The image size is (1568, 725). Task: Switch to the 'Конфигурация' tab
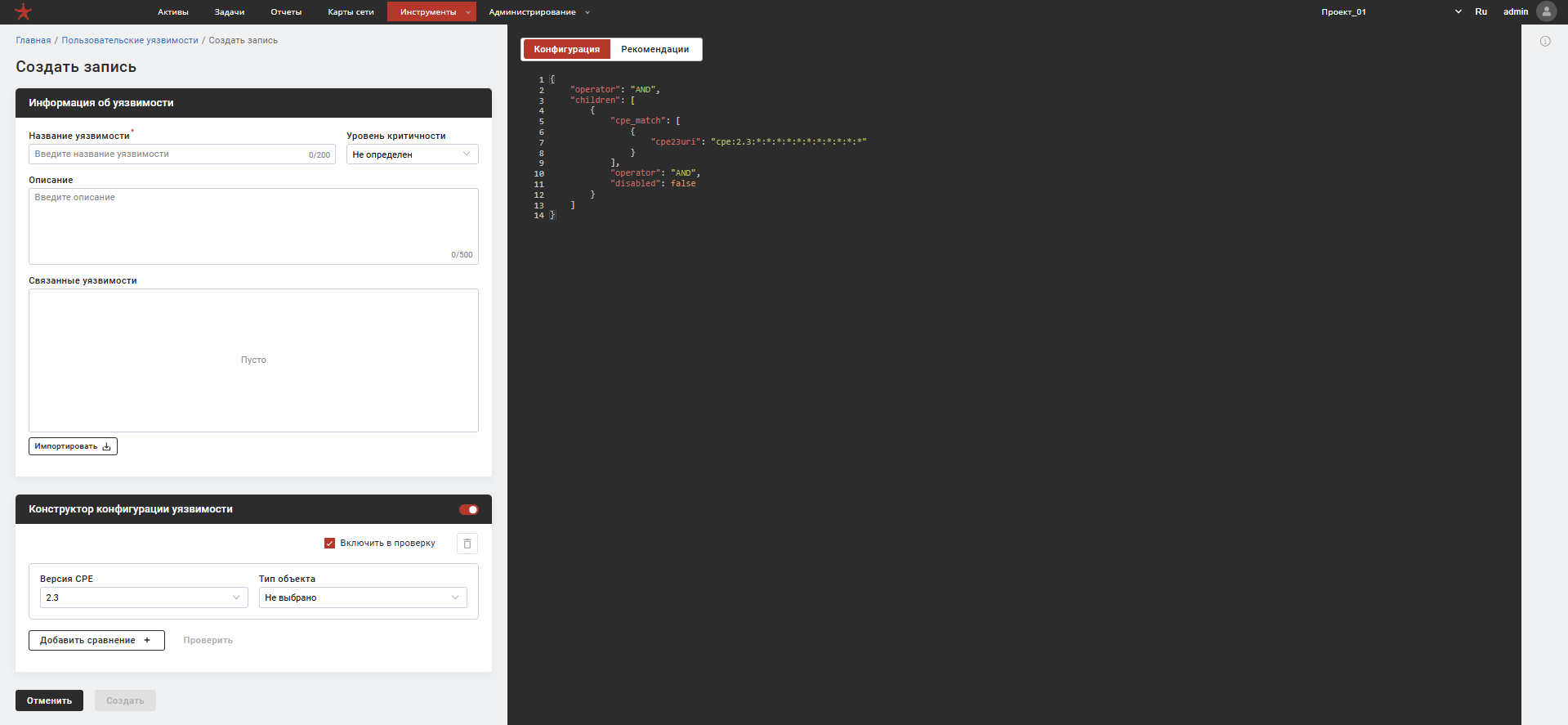click(567, 49)
